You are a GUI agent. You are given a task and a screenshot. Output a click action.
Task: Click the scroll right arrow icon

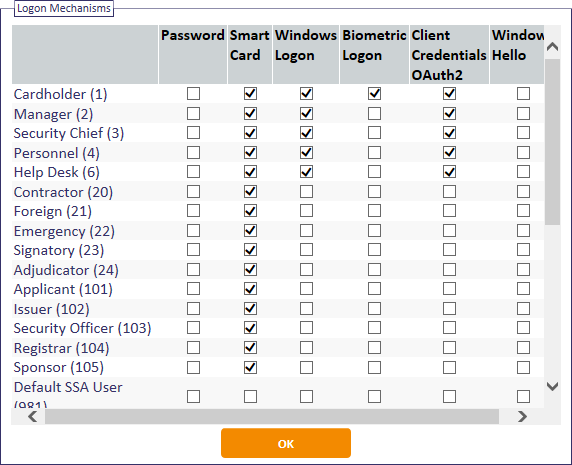pos(522,416)
